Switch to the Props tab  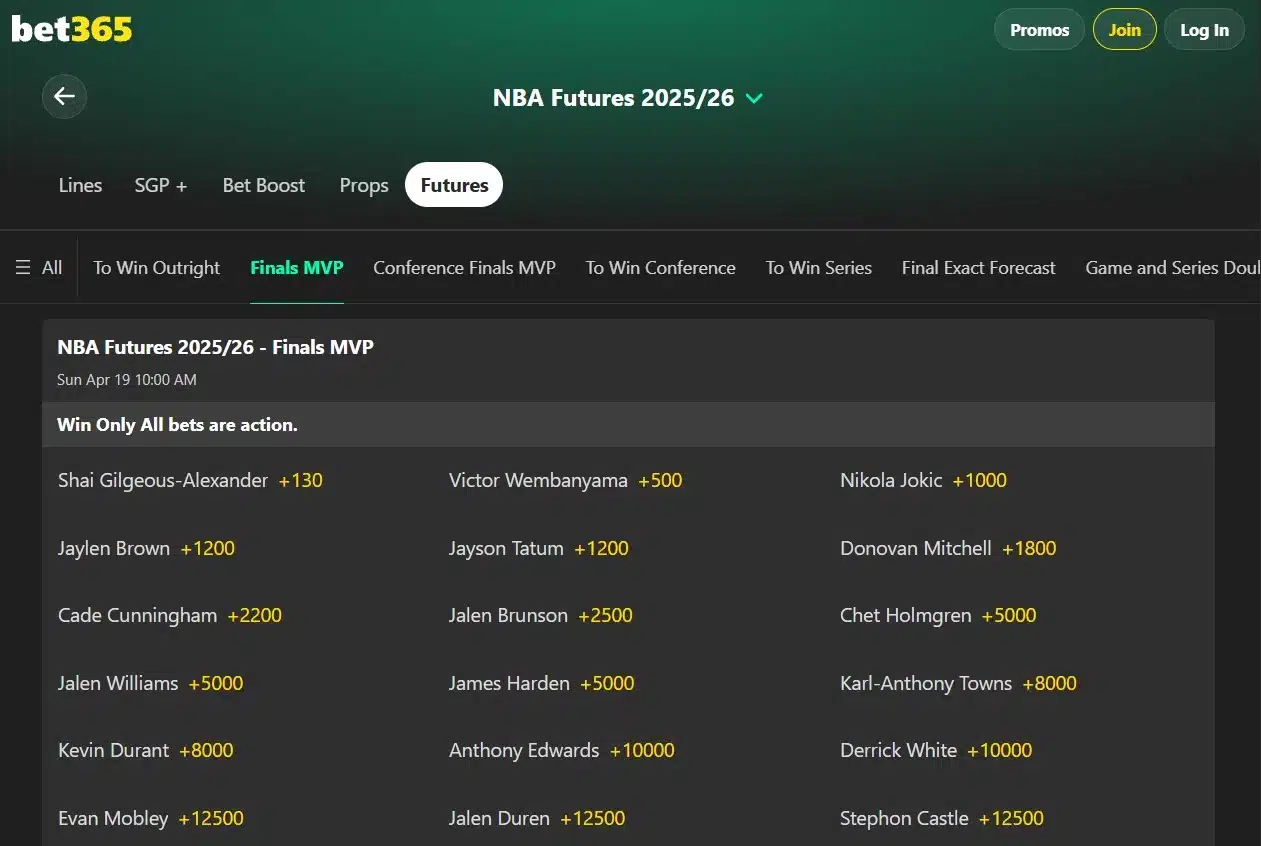363,185
